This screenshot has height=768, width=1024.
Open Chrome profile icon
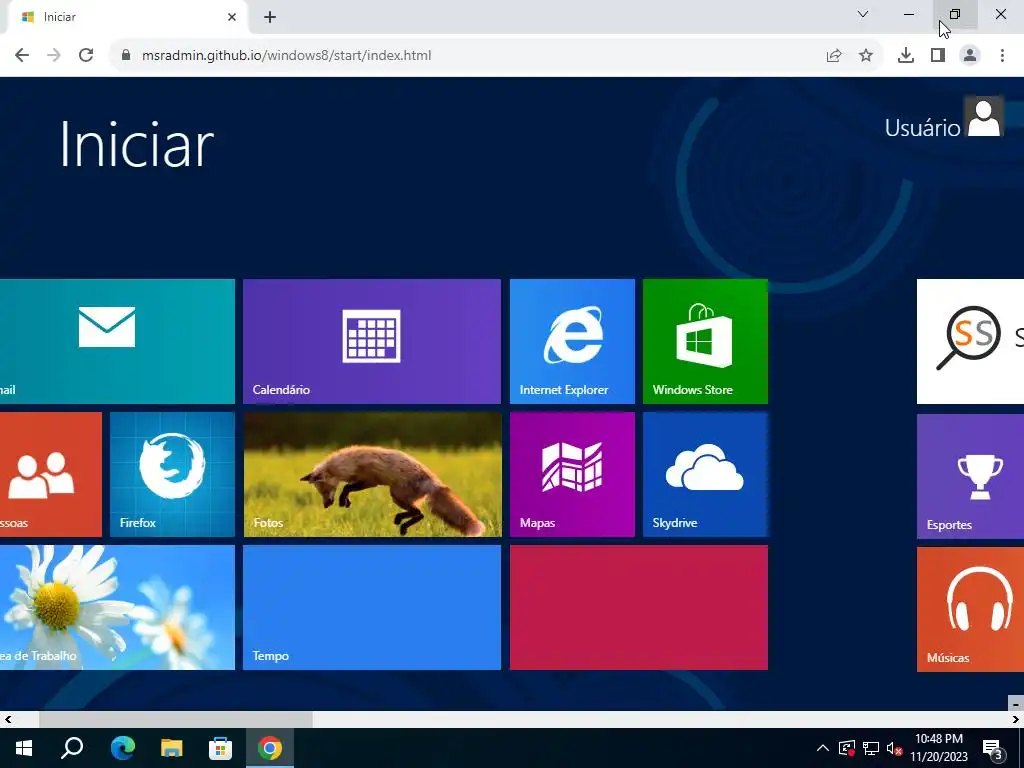970,56
